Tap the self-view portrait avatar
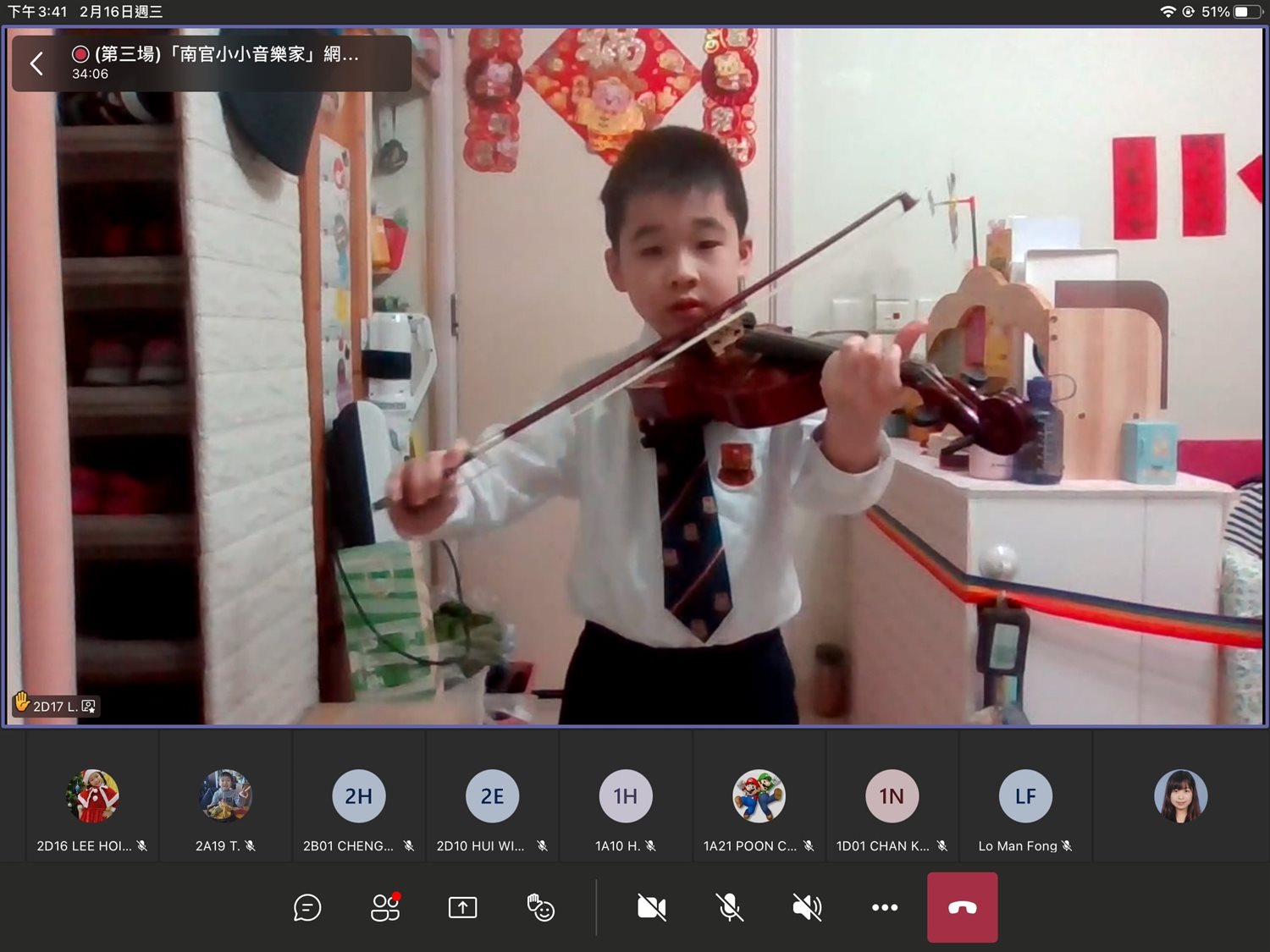The height and width of the screenshot is (952, 1270). click(x=1180, y=796)
